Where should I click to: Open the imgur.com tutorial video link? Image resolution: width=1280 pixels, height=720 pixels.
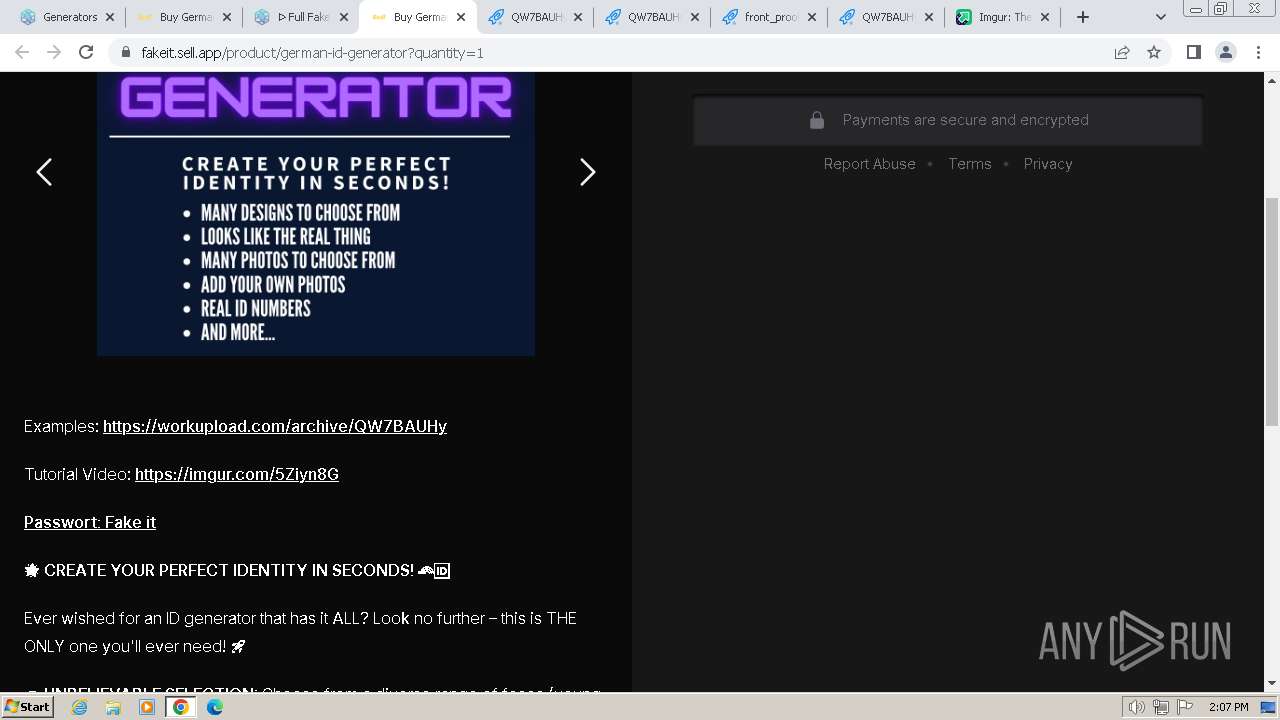click(237, 474)
